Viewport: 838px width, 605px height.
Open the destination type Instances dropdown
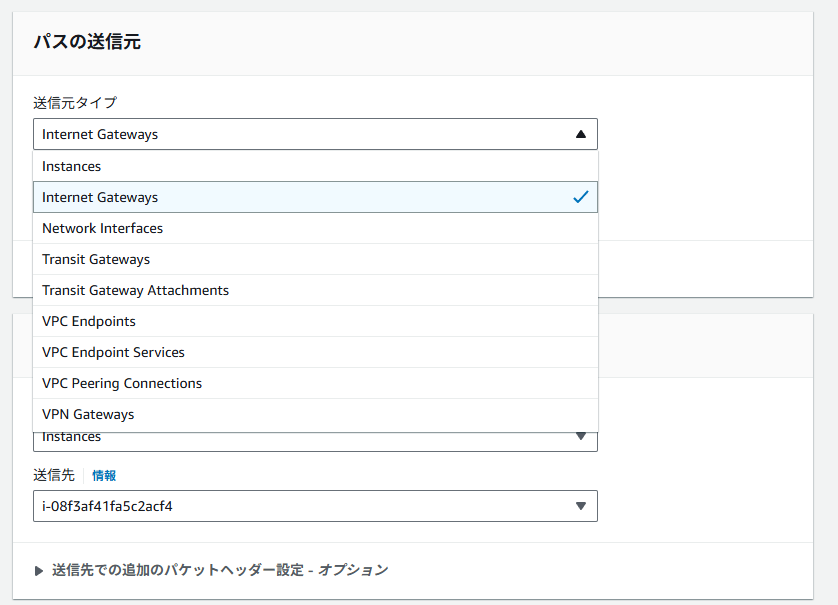tap(315, 441)
